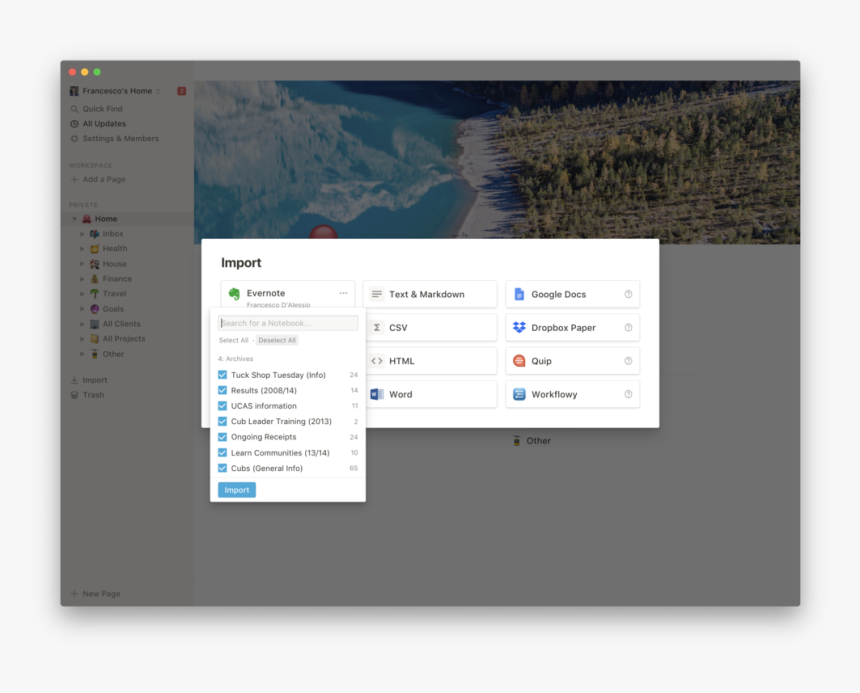Choose the Word import option
860x693 pixels.
(430, 394)
